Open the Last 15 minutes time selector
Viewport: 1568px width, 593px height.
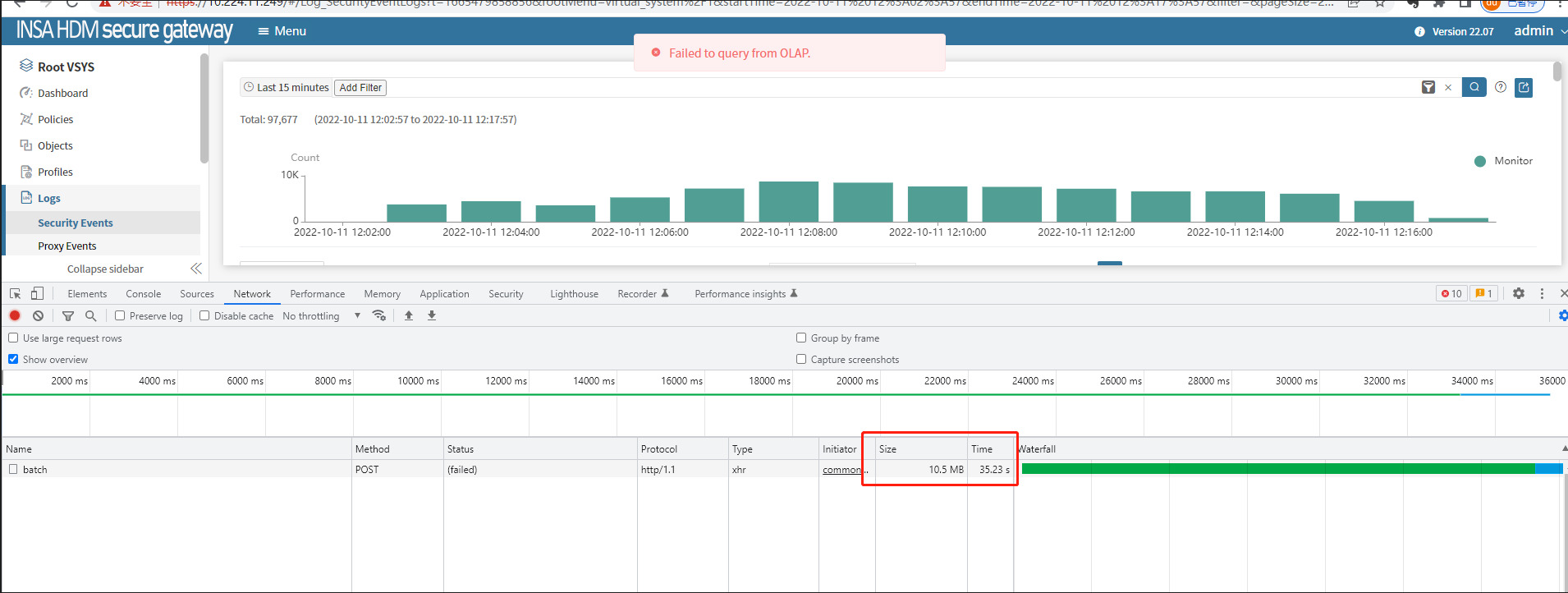point(286,87)
